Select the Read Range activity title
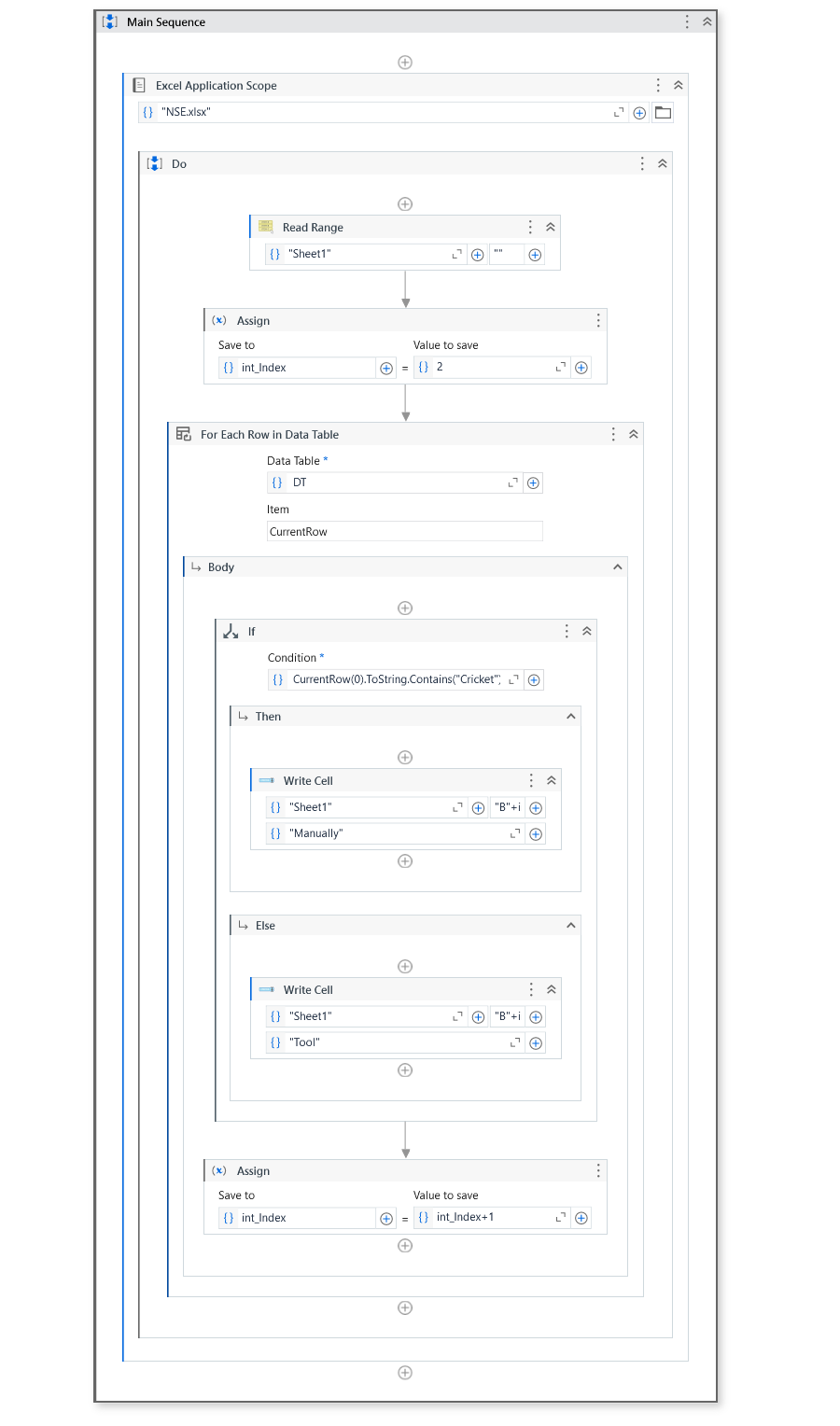This screenshot has width=840, height=1426. point(313,228)
